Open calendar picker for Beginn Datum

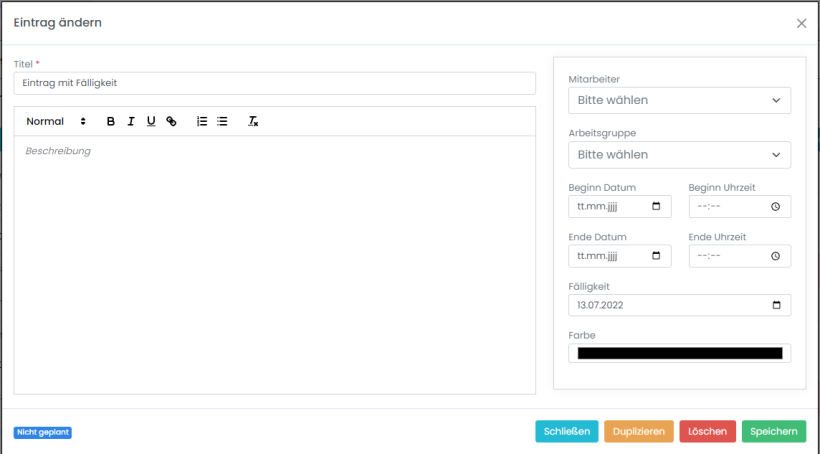656,206
